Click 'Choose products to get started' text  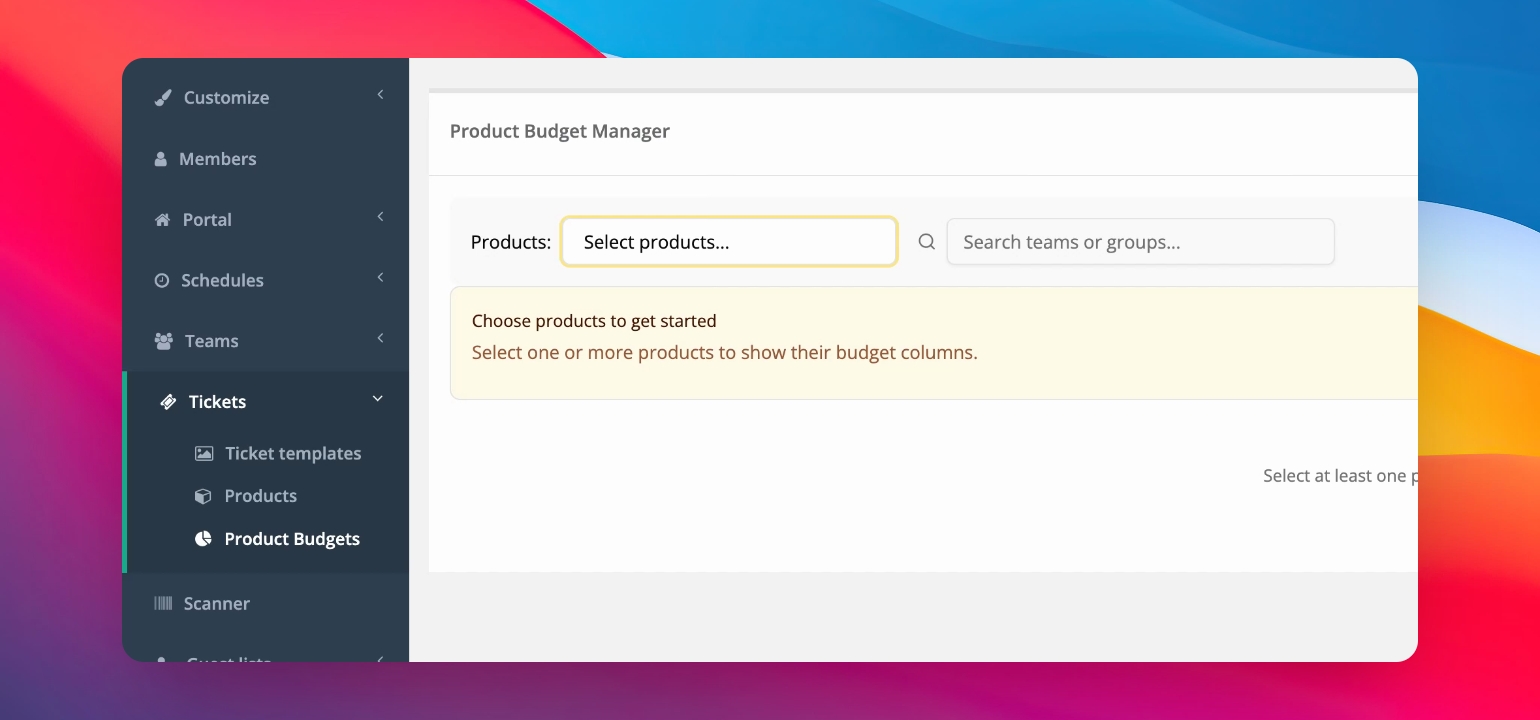click(594, 321)
